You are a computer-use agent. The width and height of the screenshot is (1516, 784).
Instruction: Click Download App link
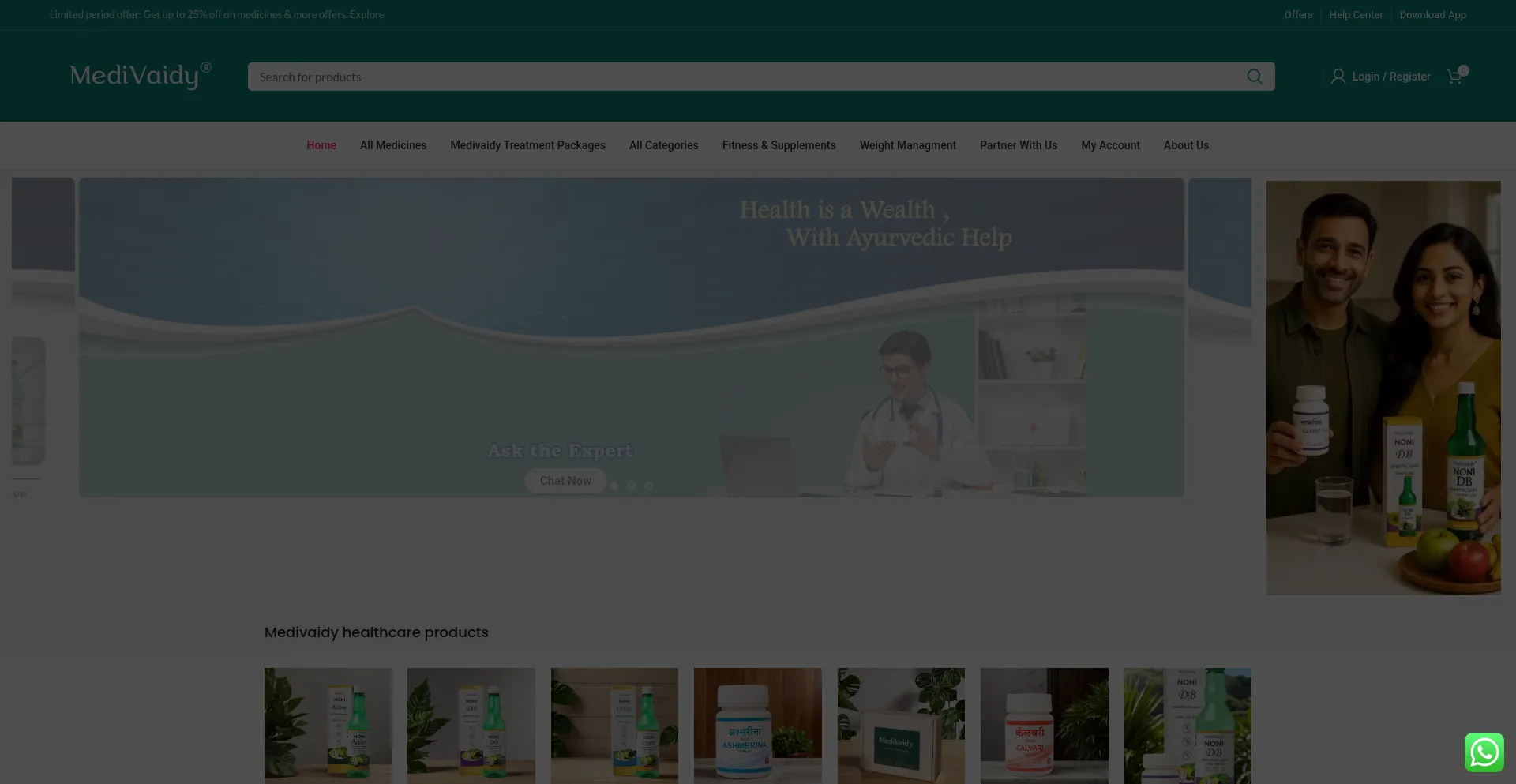1432,15
